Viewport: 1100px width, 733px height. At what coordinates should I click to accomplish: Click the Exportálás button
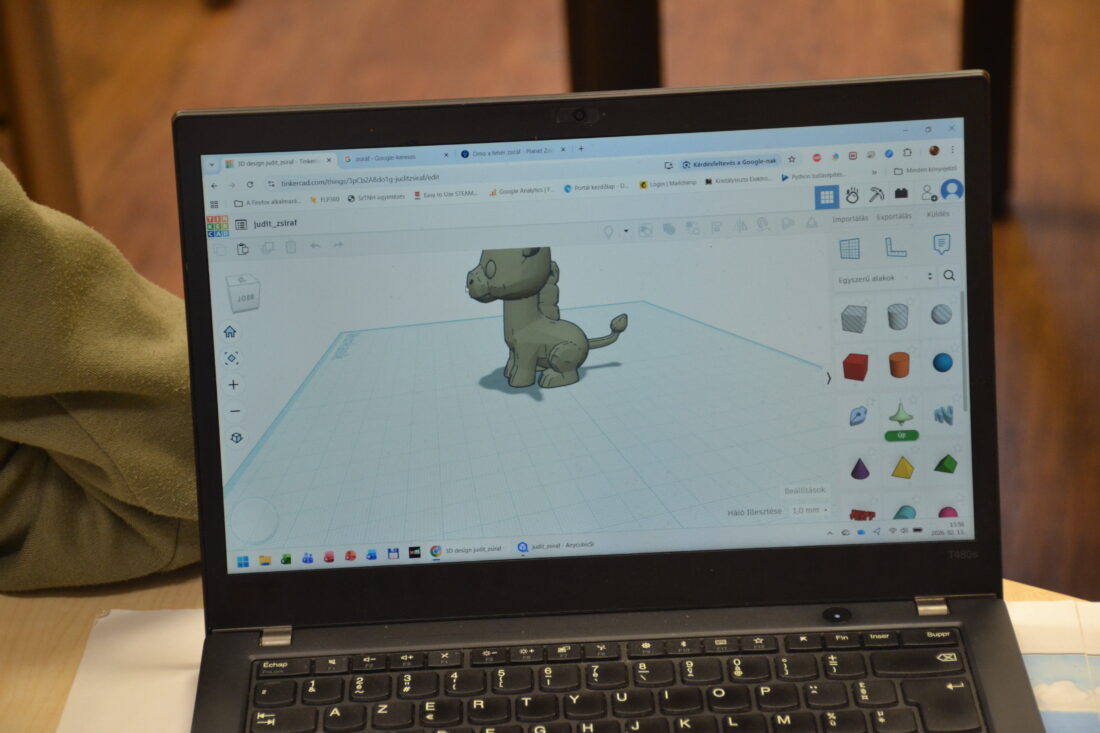(893, 216)
